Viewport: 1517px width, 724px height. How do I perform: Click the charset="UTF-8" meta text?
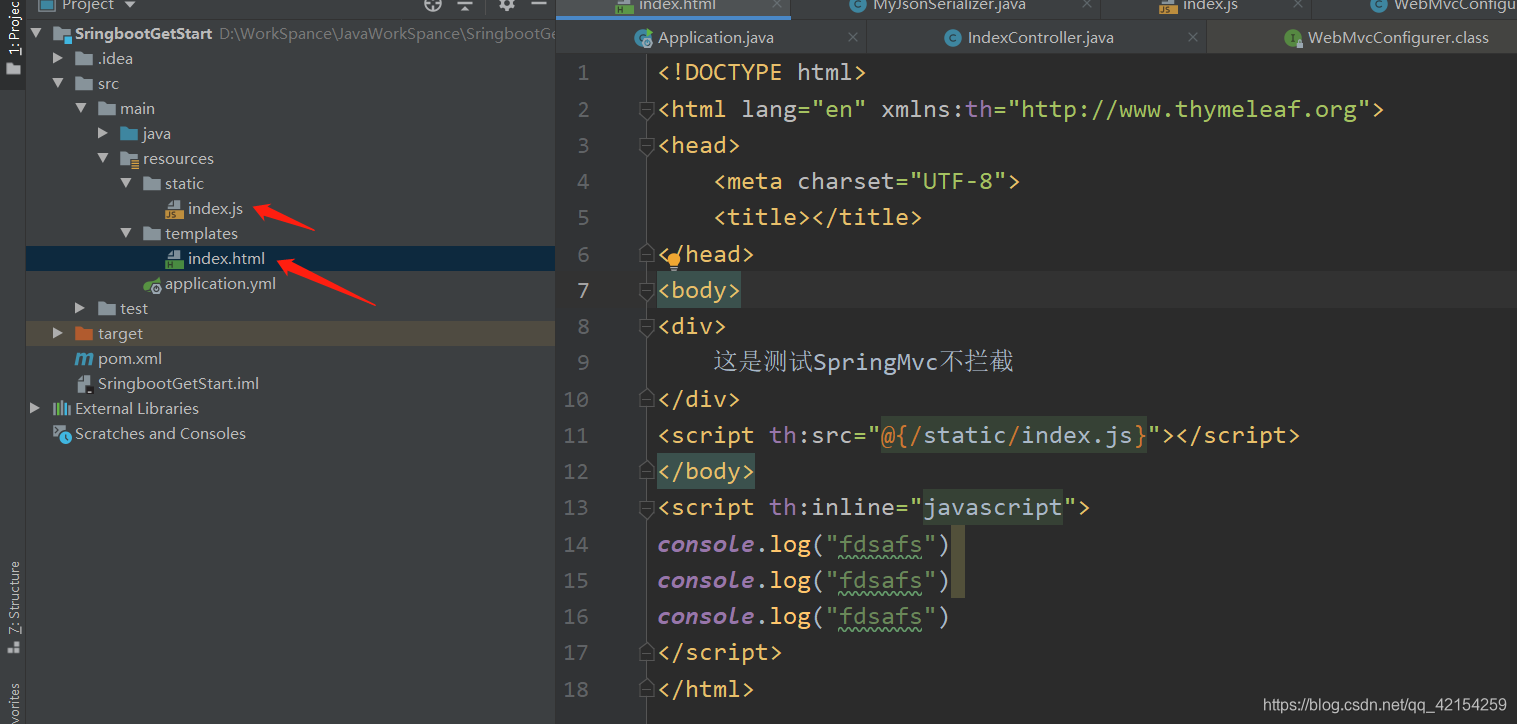coord(901,182)
